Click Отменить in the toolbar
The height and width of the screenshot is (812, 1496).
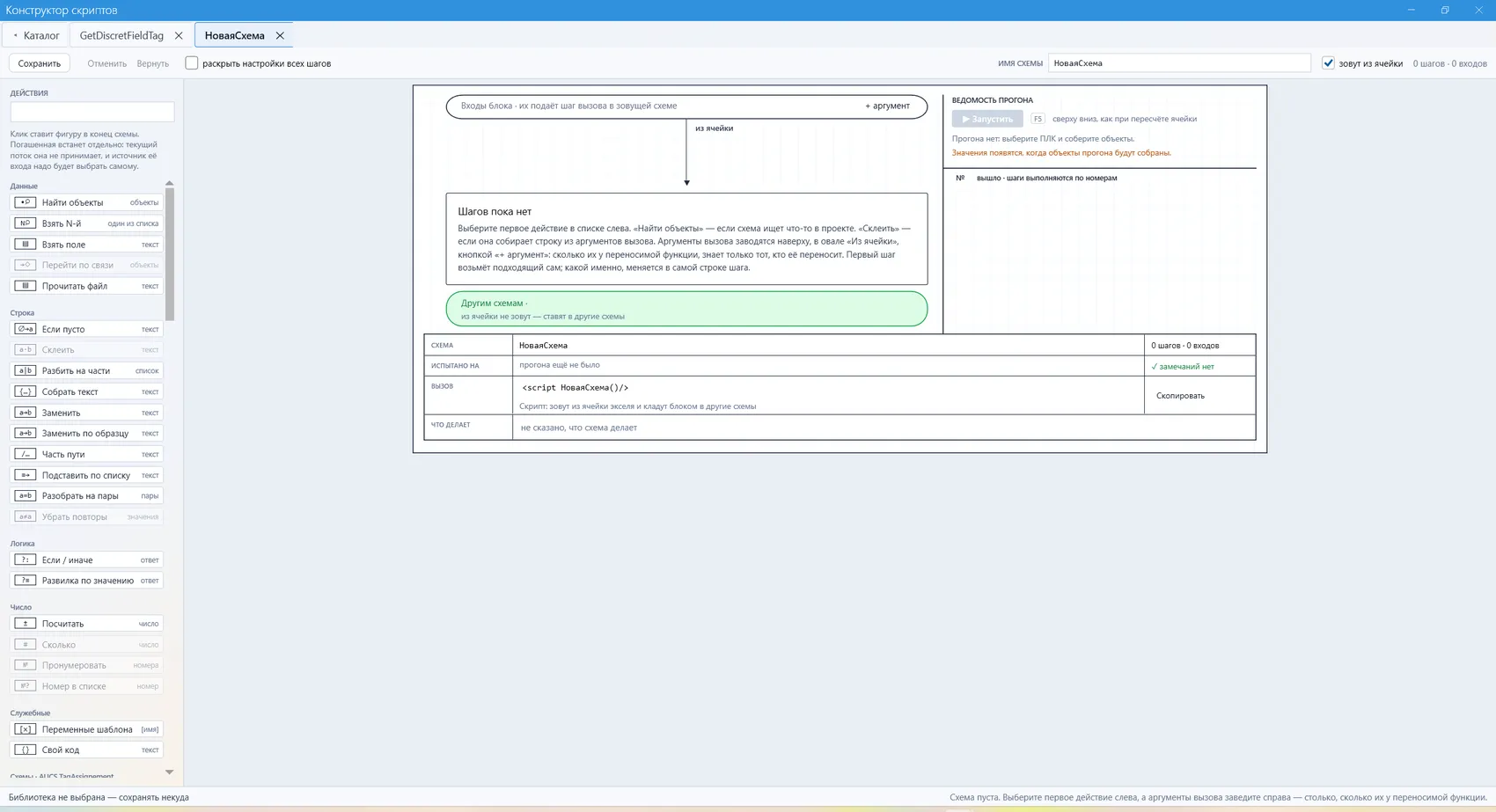106,63
